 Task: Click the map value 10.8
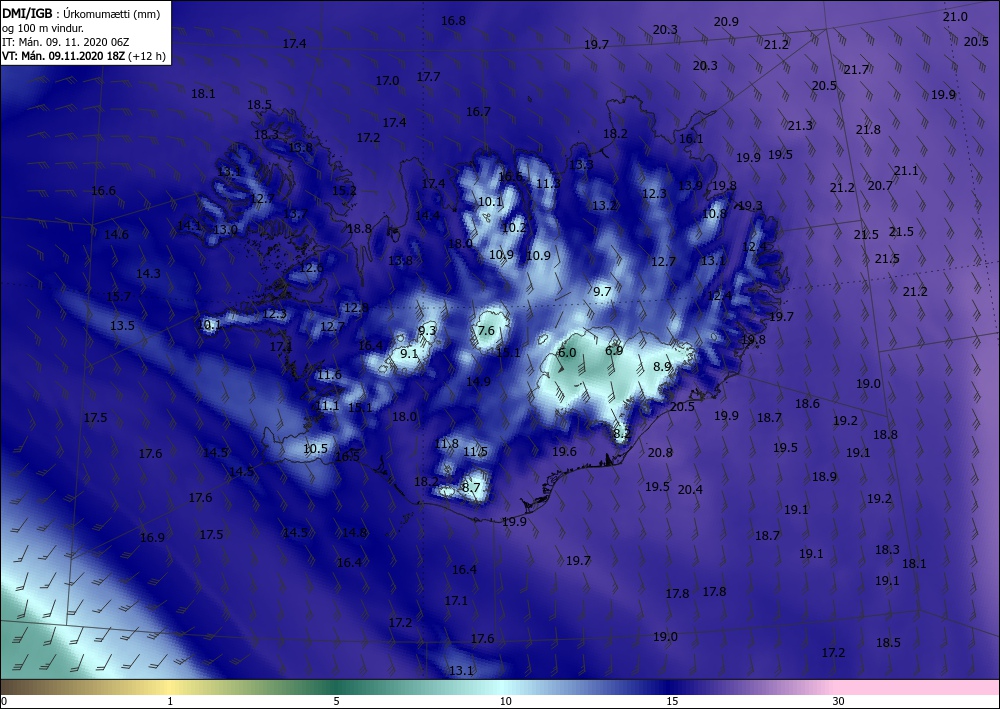click(714, 214)
